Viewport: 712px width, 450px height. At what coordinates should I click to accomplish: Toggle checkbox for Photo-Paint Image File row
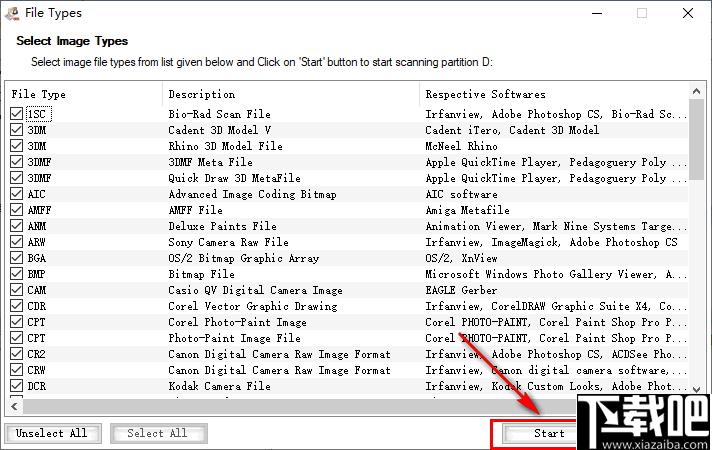click(16, 338)
